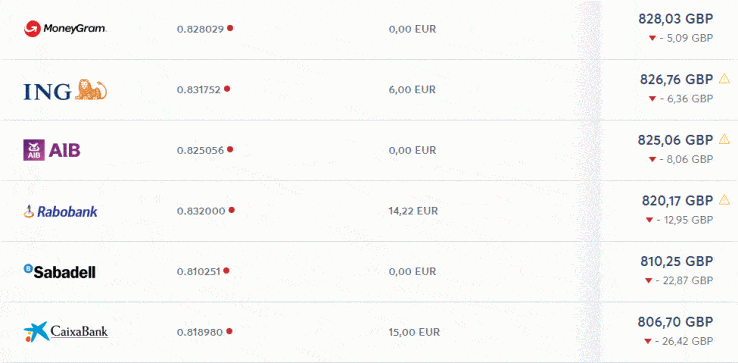This screenshot has width=738, height=363.
Task: Click the 15,00 EUR CaixaBank fee
Action: 414,332
